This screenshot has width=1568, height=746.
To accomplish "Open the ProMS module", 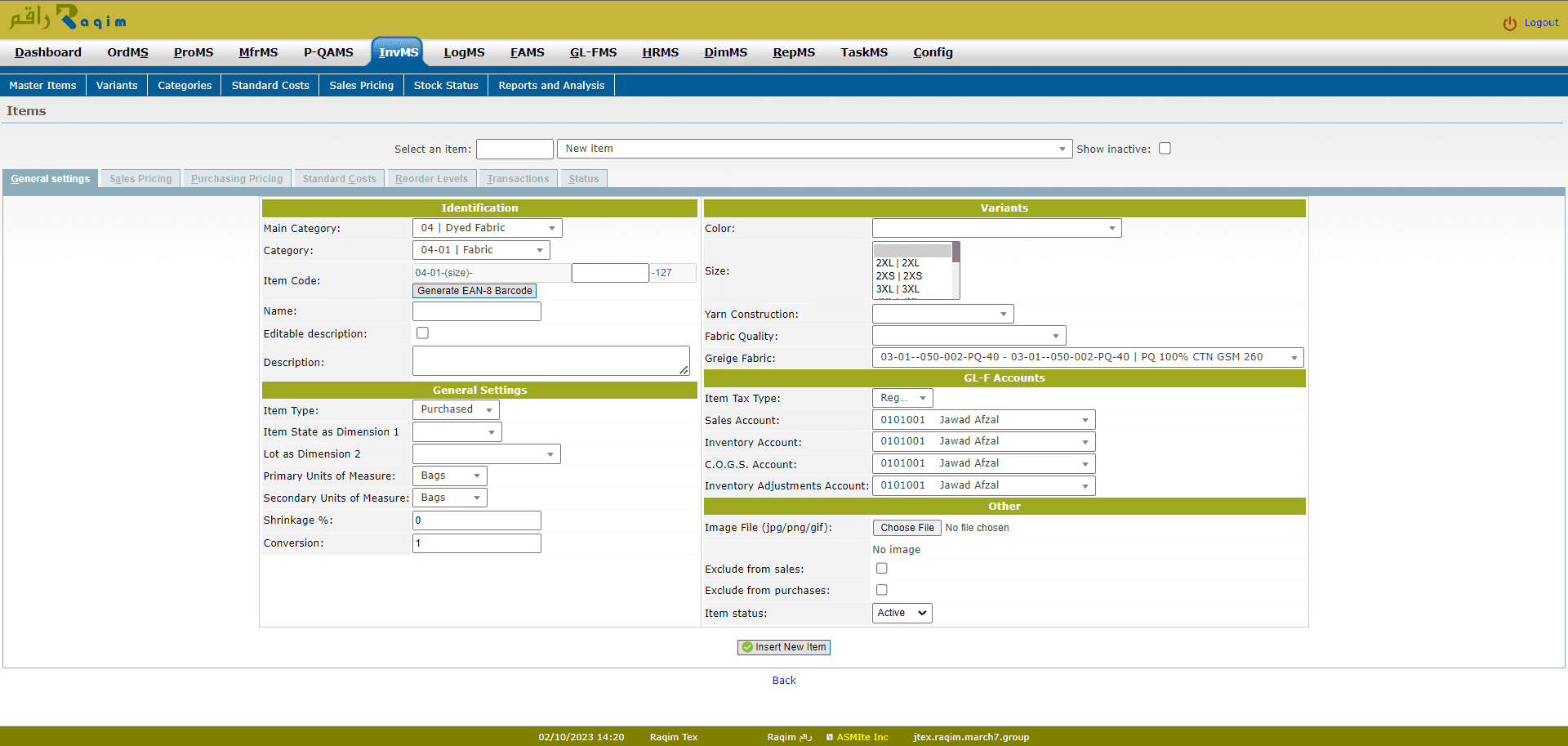I will [x=194, y=52].
